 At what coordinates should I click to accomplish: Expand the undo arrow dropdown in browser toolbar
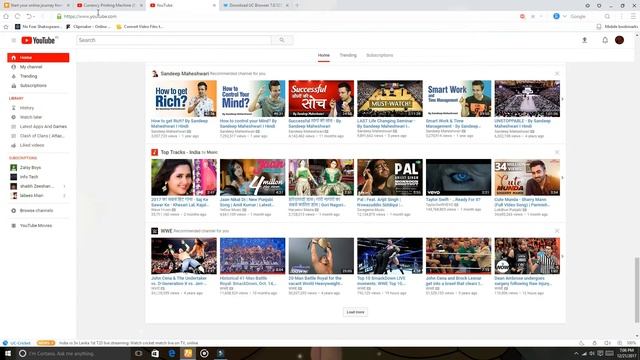point(34,16)
